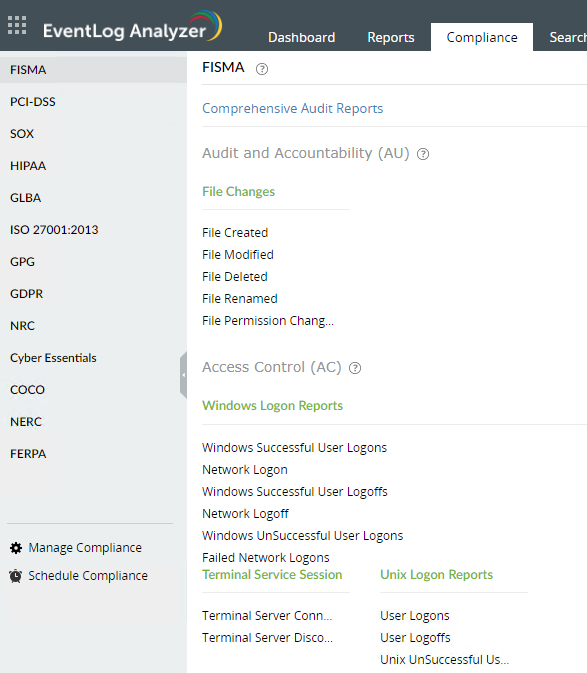The height and width of the screenshot is (673, 587).
Task: Click the FISMA page title
Action: click(x=223, y=67)
